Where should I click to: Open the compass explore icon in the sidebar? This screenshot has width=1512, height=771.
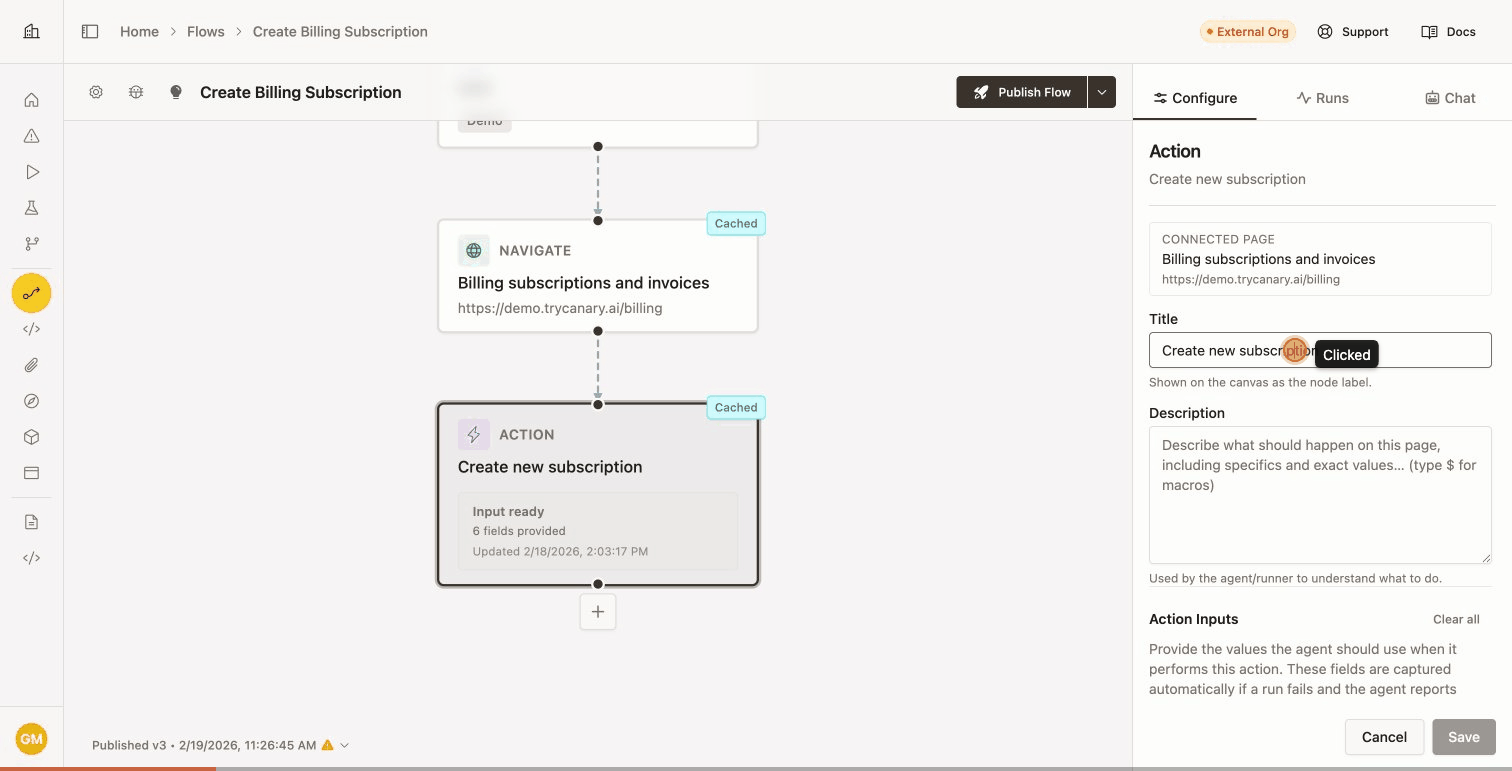pos(31,400)
